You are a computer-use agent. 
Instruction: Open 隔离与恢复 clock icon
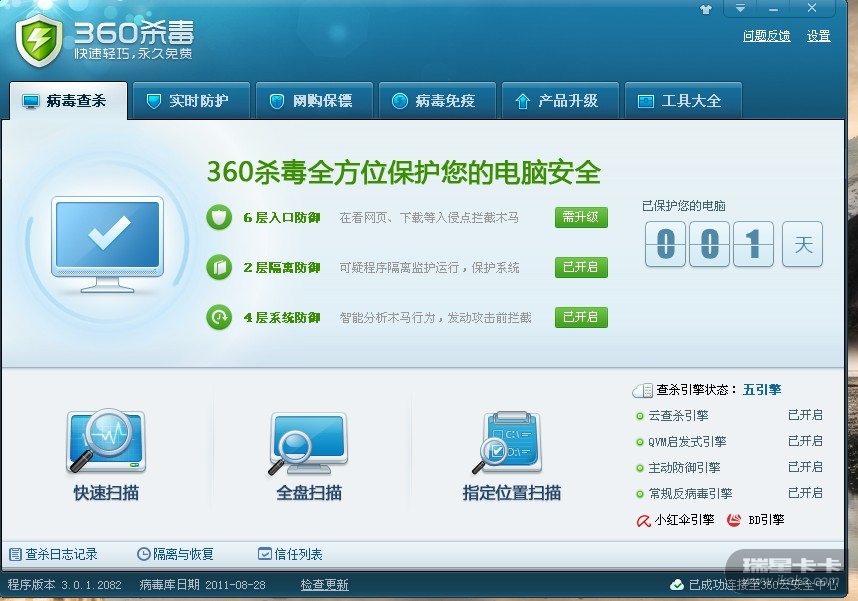143,554
